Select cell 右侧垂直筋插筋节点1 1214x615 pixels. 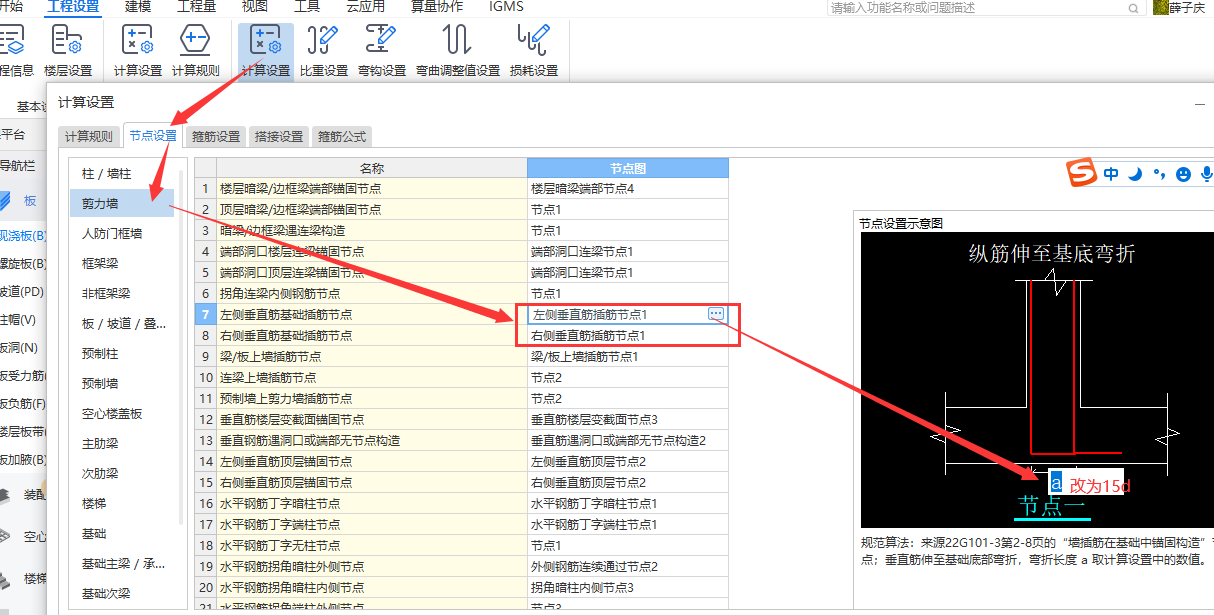pyautogui.click(x=628, y=335)
